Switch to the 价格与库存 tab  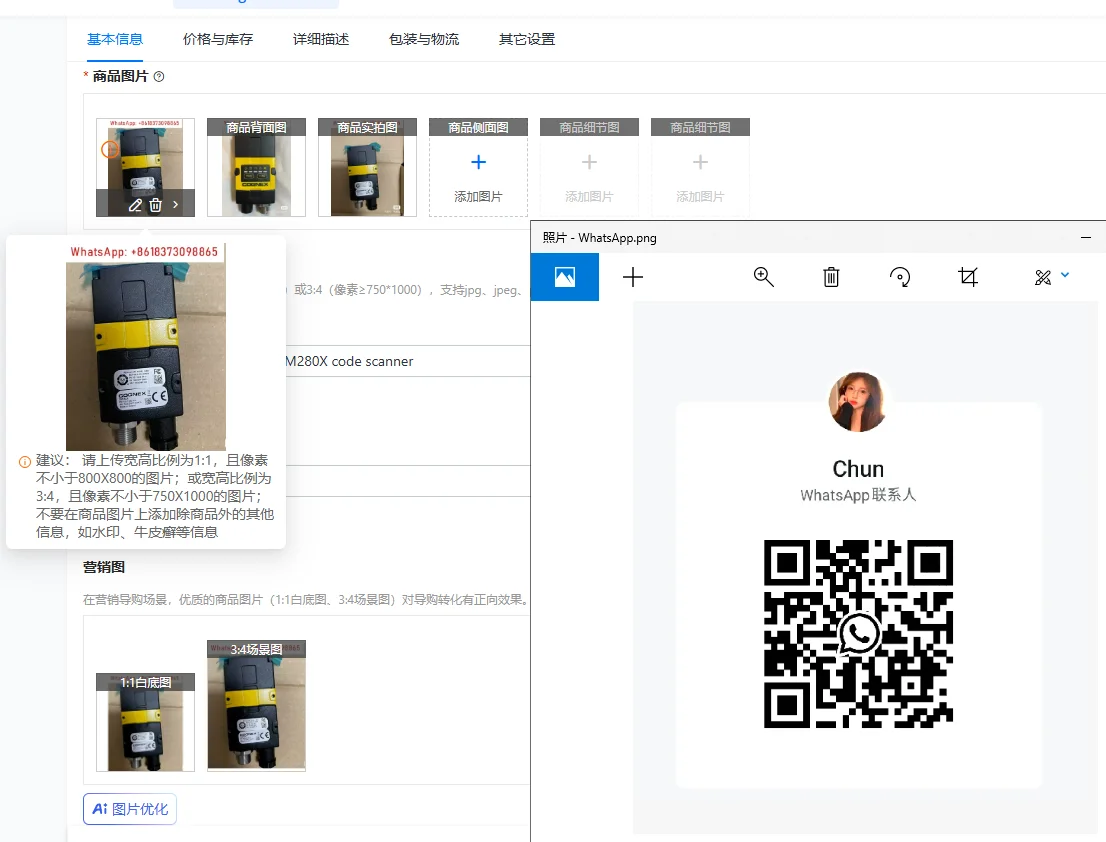pyautogui.click(x=217, y=40)
